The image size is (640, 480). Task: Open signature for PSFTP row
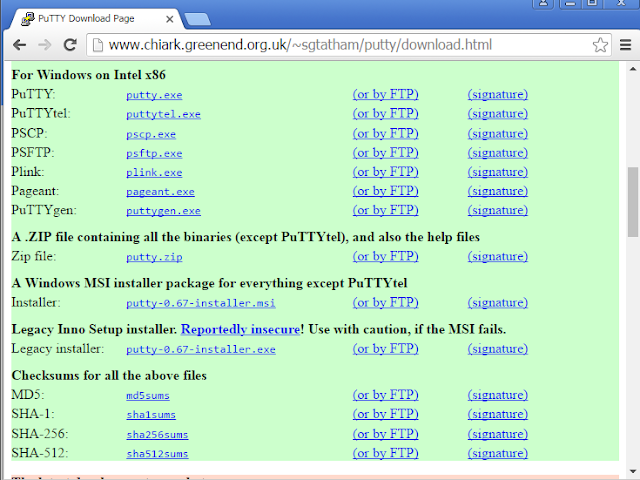click(x=498, y=153)
